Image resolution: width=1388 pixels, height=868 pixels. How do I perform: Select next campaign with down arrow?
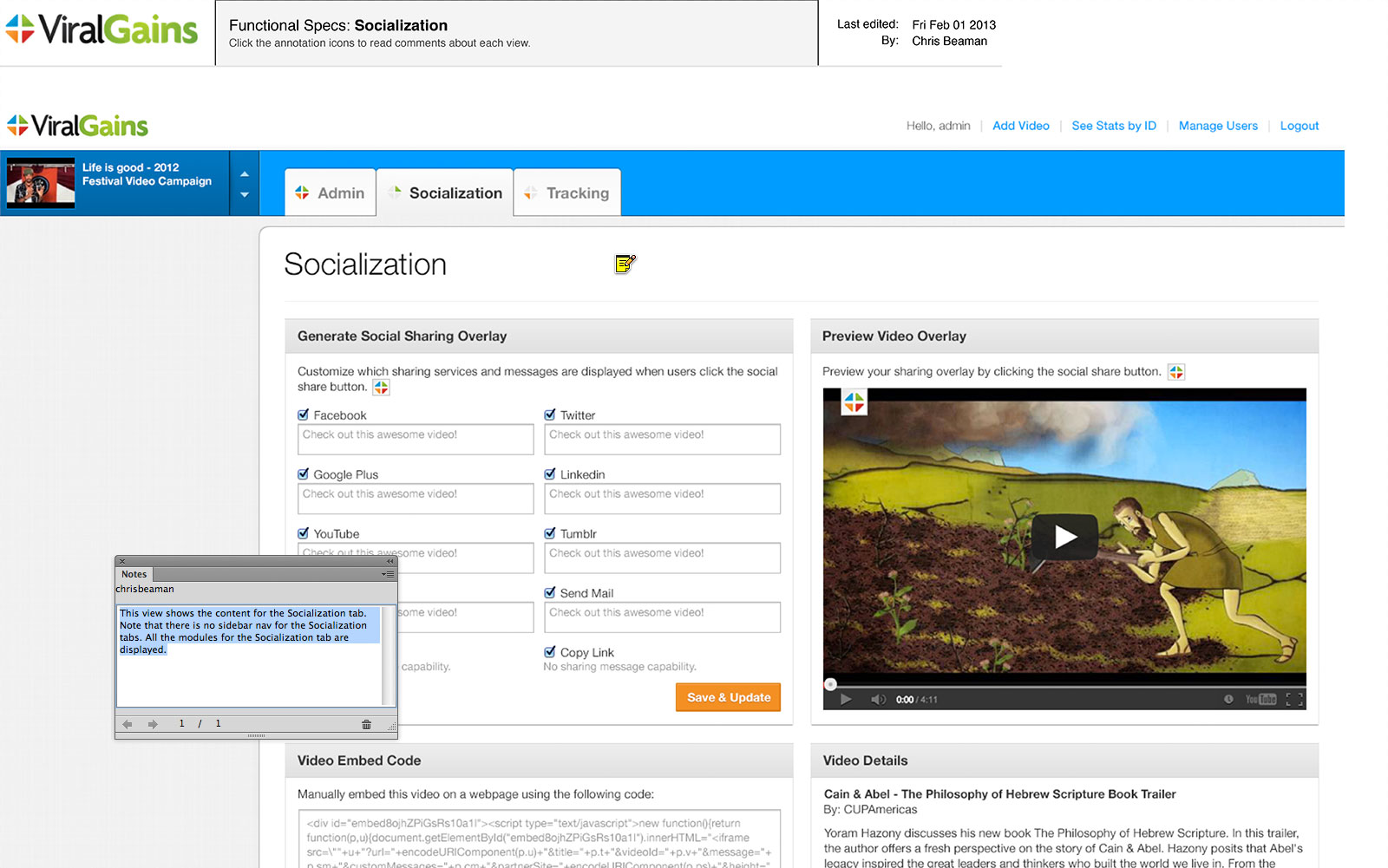tap(245, 195)
